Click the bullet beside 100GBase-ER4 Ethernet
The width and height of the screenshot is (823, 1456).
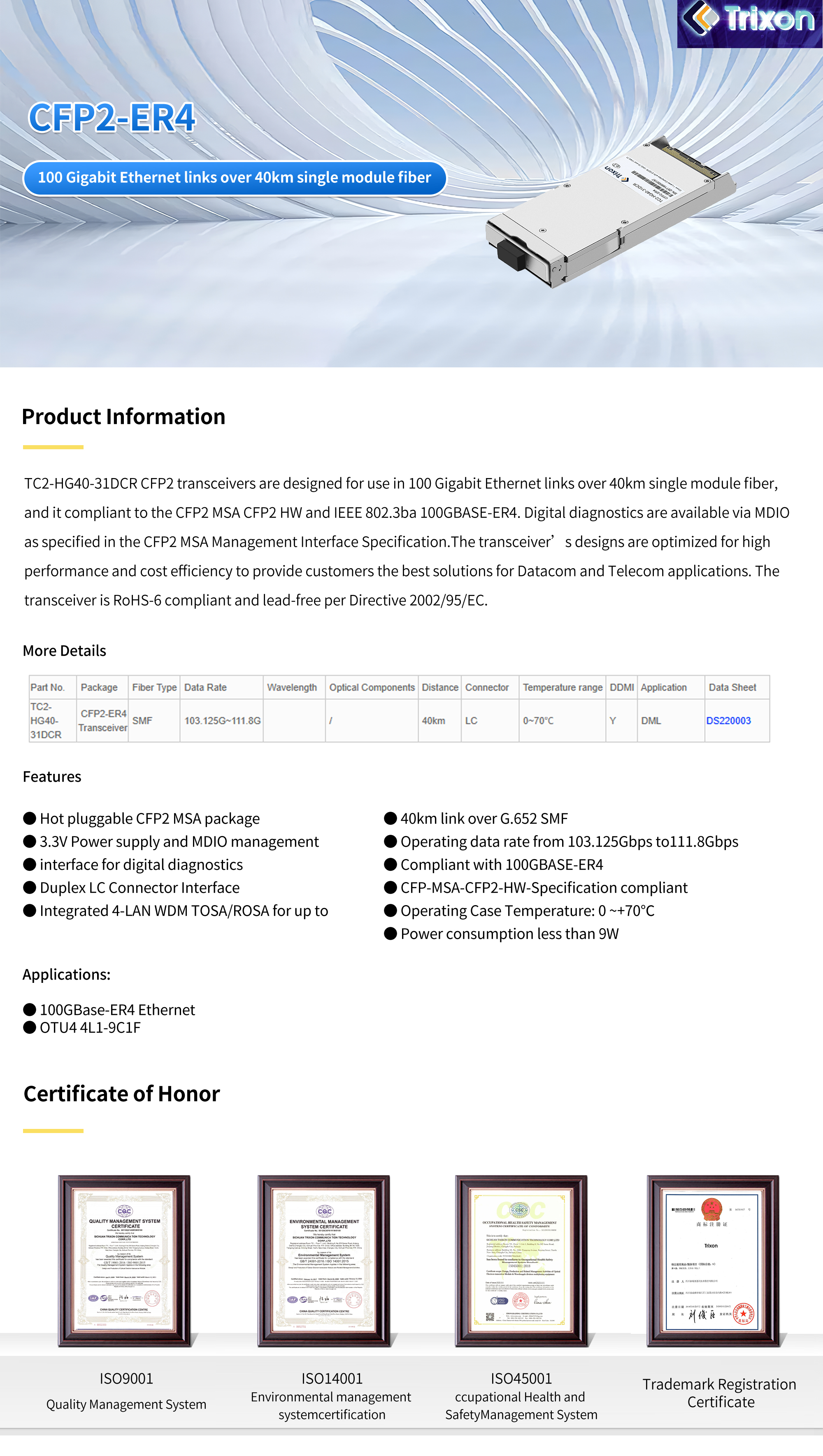click(29, 1010)
